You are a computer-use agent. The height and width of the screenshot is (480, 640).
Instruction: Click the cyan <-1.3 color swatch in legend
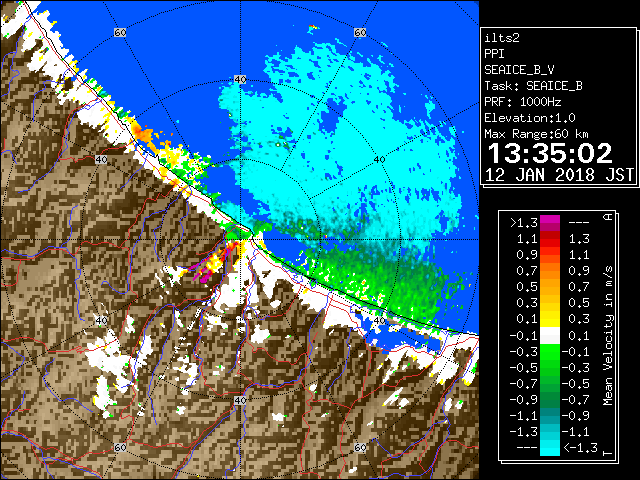point(550,448)
